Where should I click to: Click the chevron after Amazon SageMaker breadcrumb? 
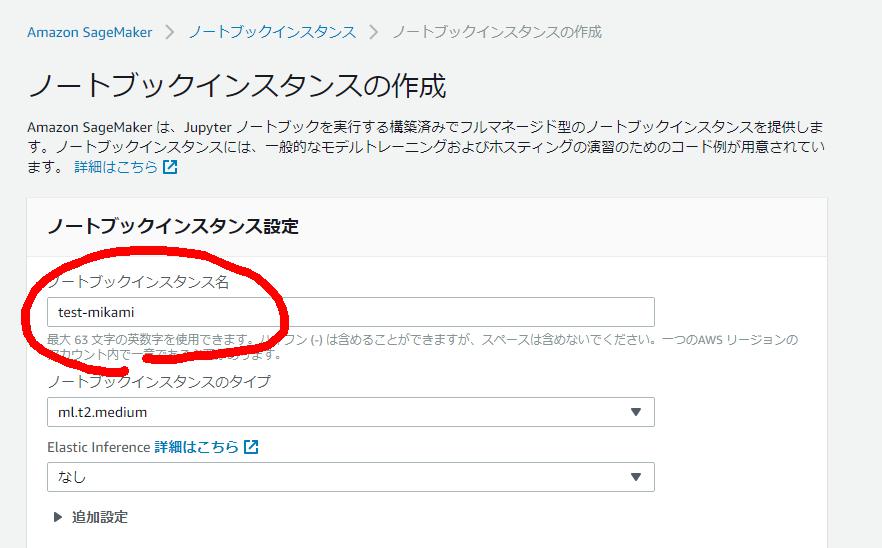coord(170,32)
